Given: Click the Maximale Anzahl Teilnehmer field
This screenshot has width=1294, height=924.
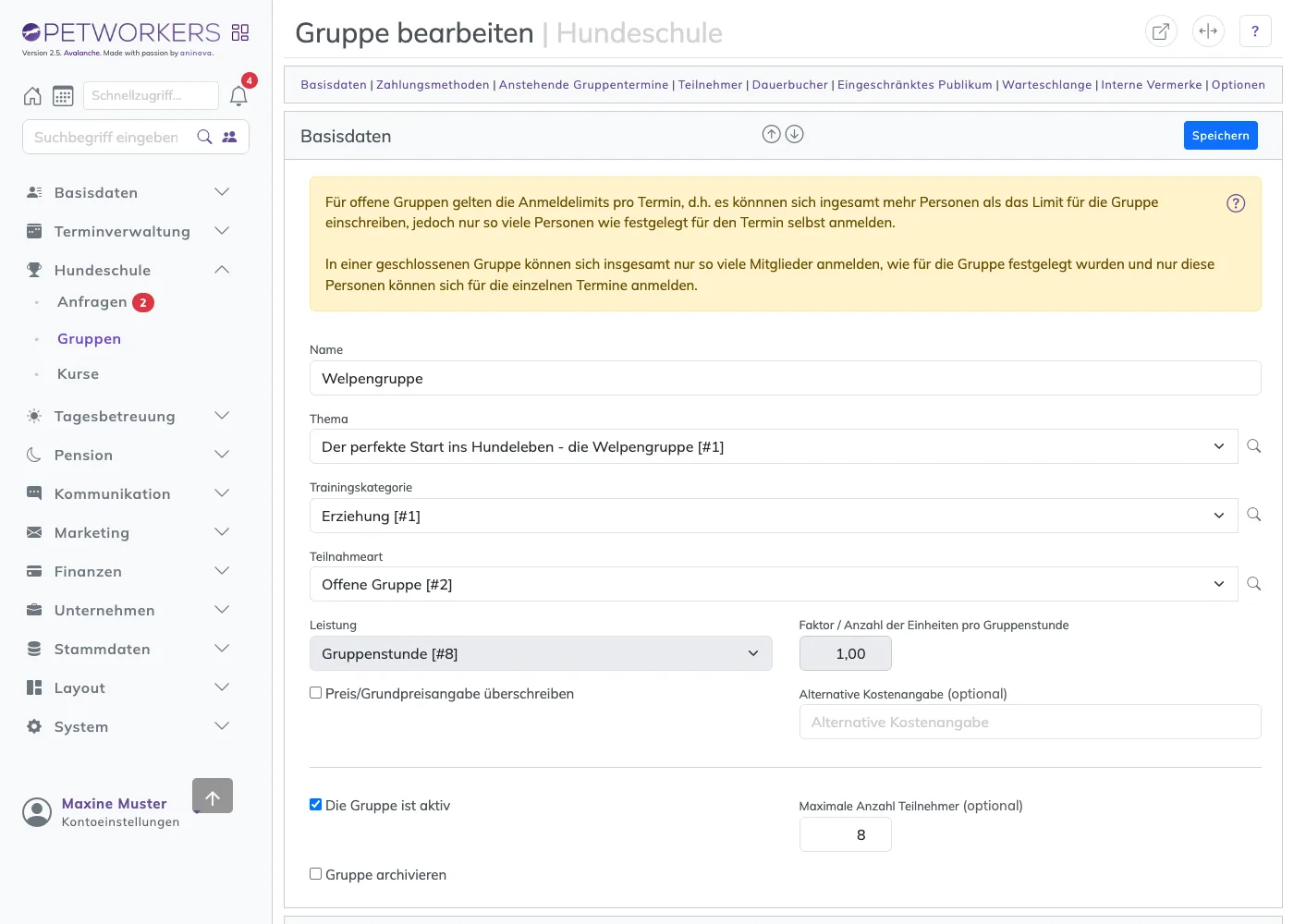Looking at the screenshot, I should pyautogui.click(x=845, y=834).
